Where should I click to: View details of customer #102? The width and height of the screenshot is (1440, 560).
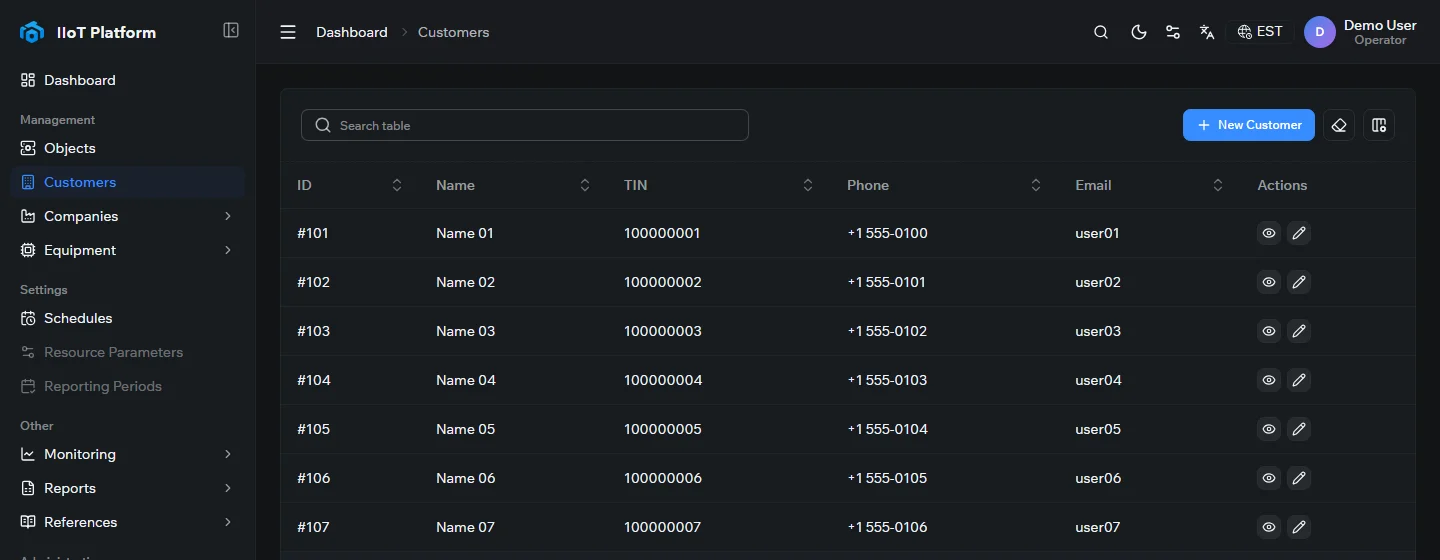[1269, 282]
